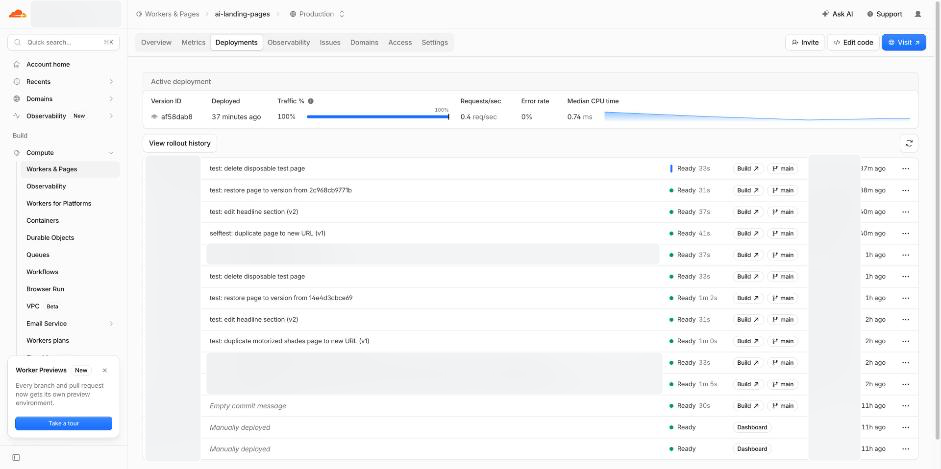Viewport: 941px width, 469px height.
Task: Click Workers & Pages breadcrumb link
Action: [x=167, y=14]
